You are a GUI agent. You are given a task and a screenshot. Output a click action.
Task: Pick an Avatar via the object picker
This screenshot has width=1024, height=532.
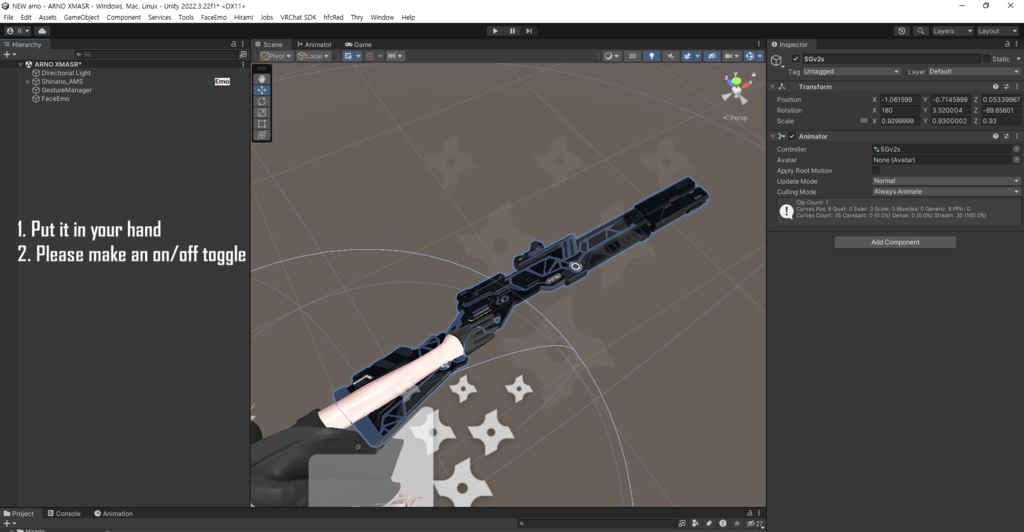click(1016, 160)
